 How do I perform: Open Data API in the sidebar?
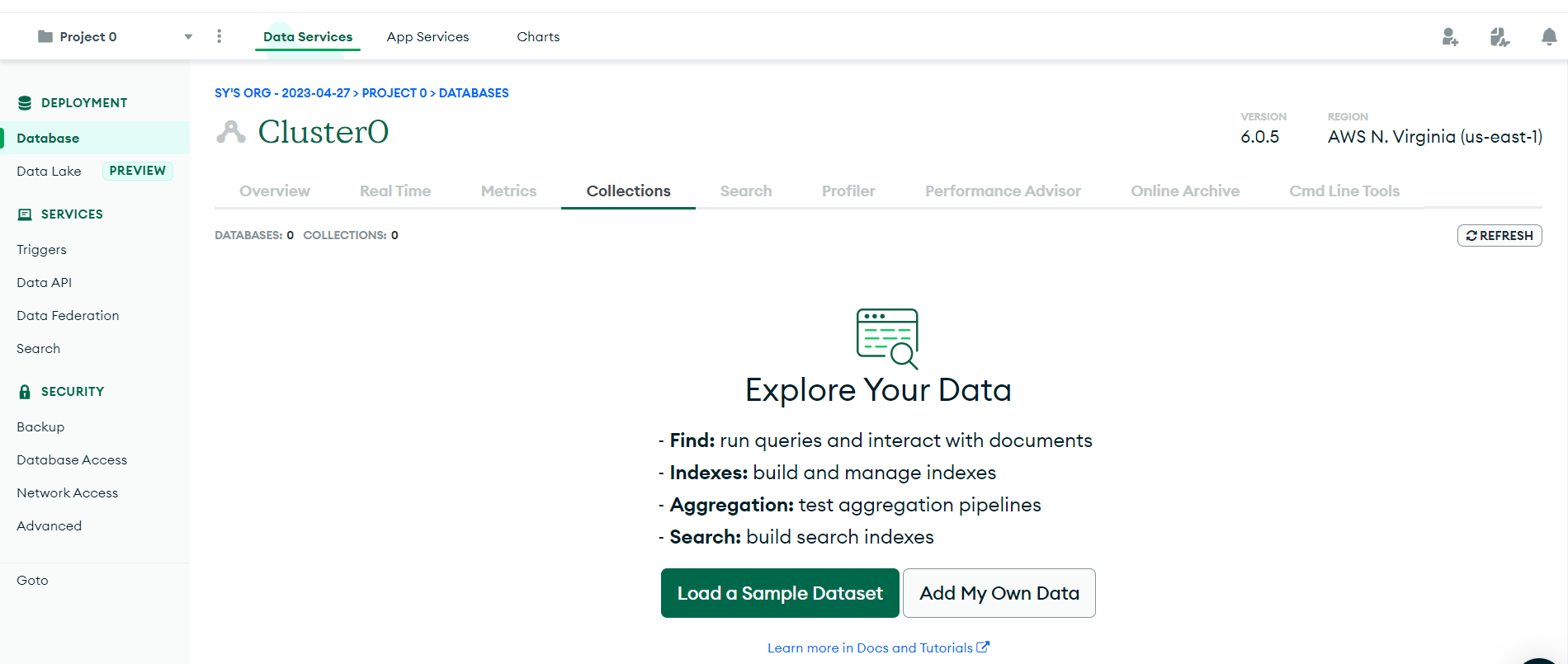[x=44, y=282]
